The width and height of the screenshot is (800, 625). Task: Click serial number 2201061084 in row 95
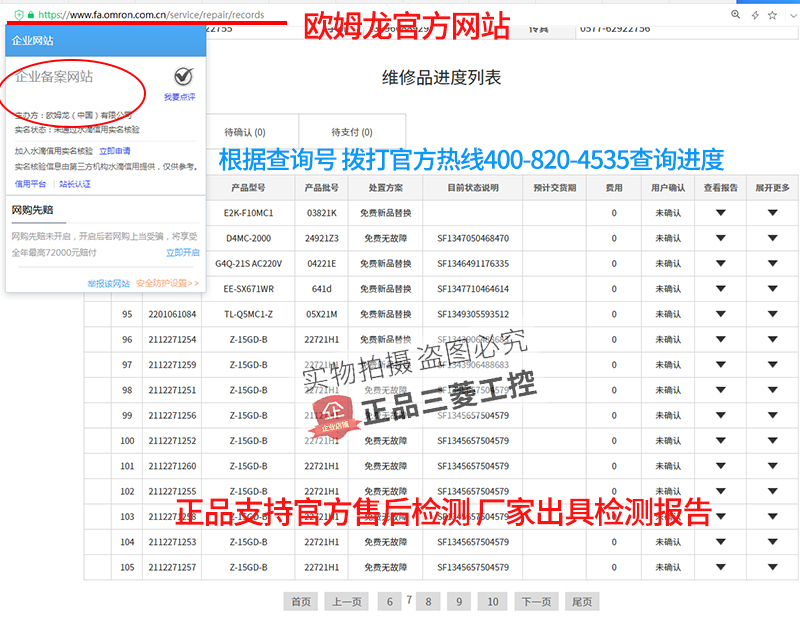pos(172,314)
